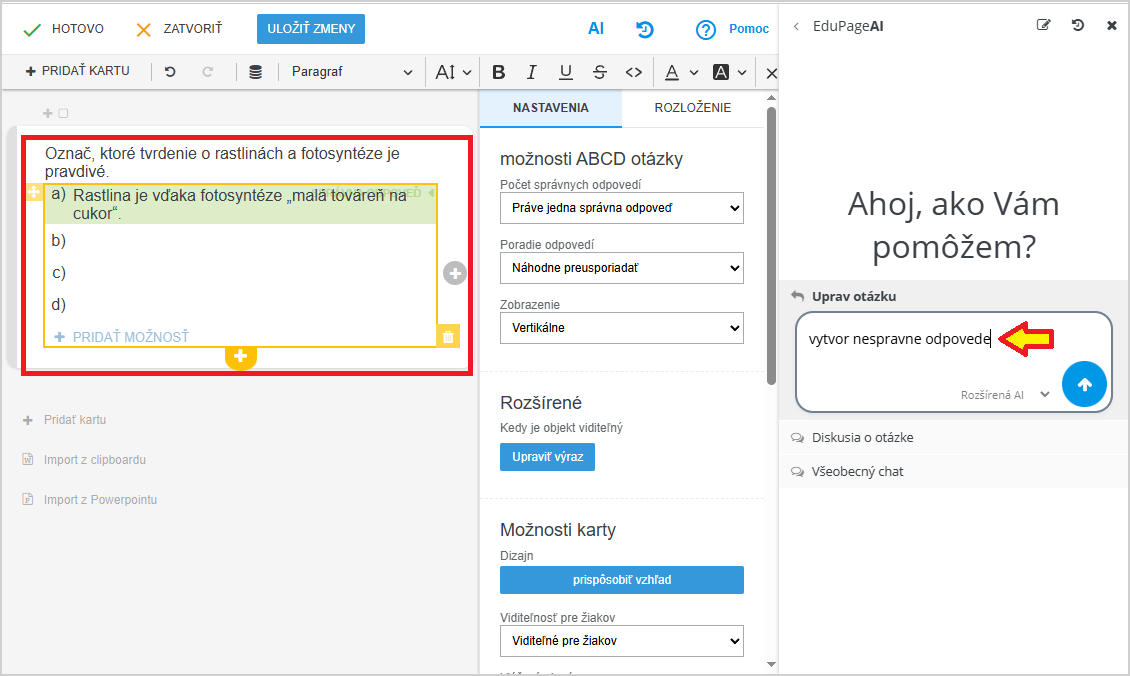Image resolution: width=1130 pixels, height=676 pixels.
Task: Switch to the Rozloženie tab
Action: [692, 108]
